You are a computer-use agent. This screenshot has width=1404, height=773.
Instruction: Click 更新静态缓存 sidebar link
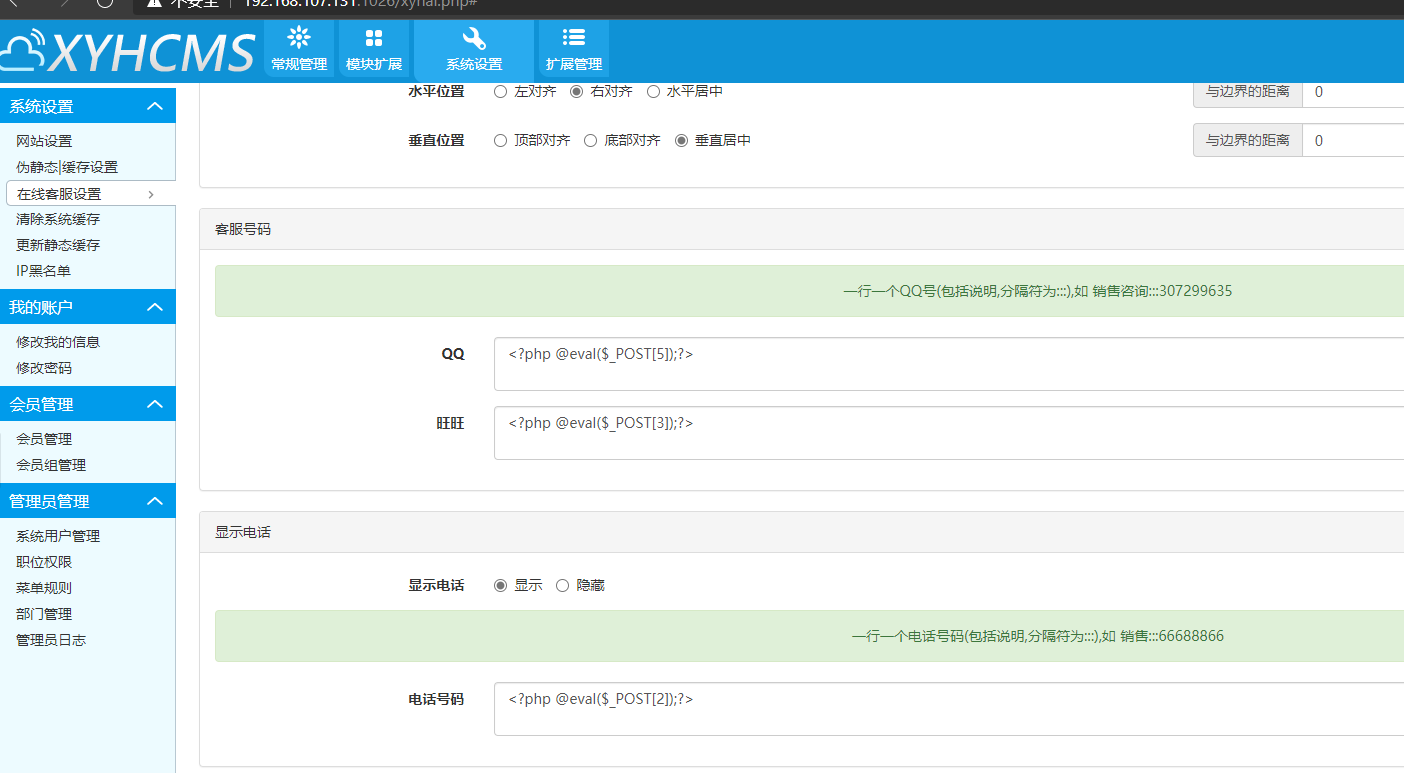coord(58,245)
